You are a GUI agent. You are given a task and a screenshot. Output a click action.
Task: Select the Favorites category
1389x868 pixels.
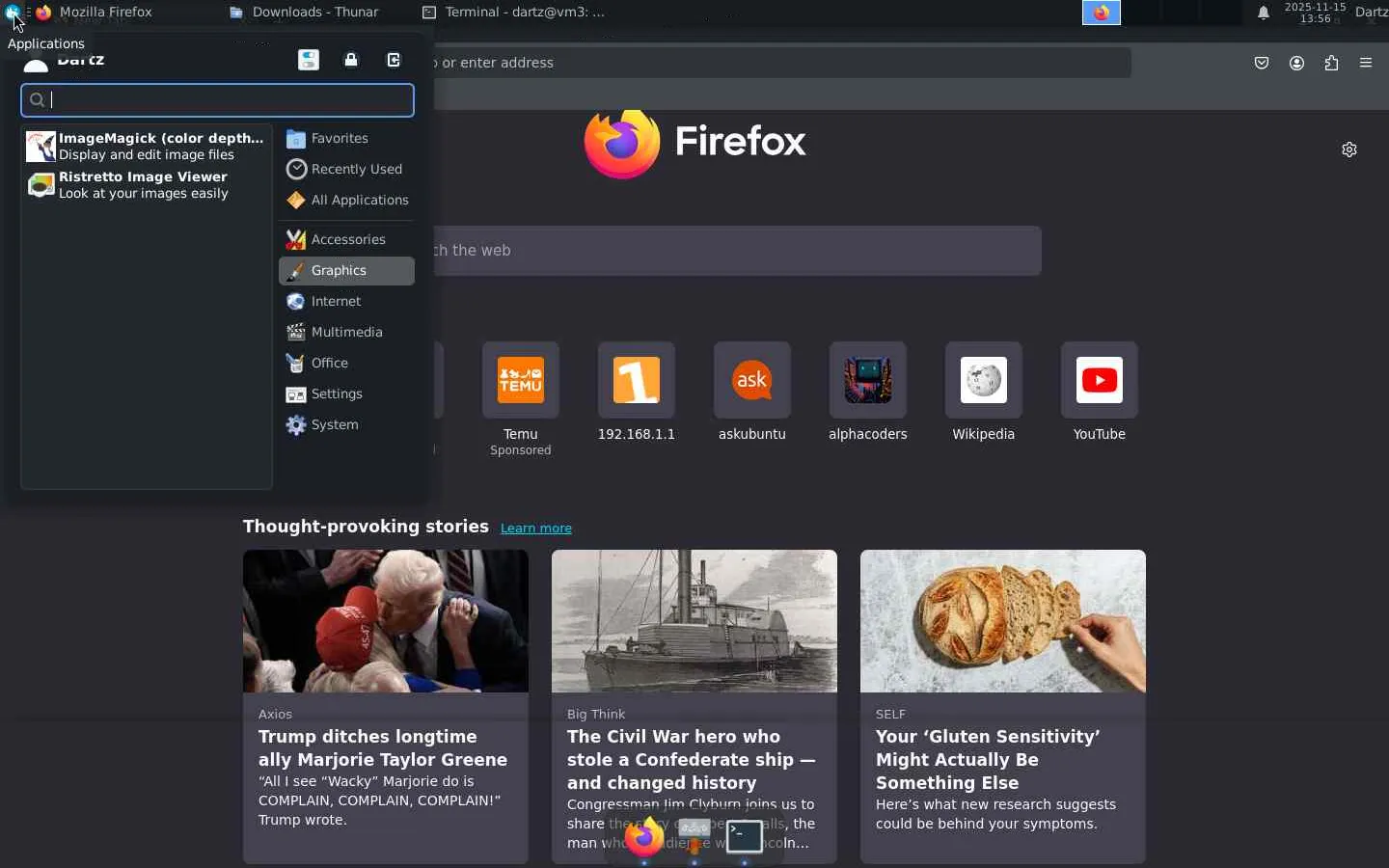pos(346,139)
